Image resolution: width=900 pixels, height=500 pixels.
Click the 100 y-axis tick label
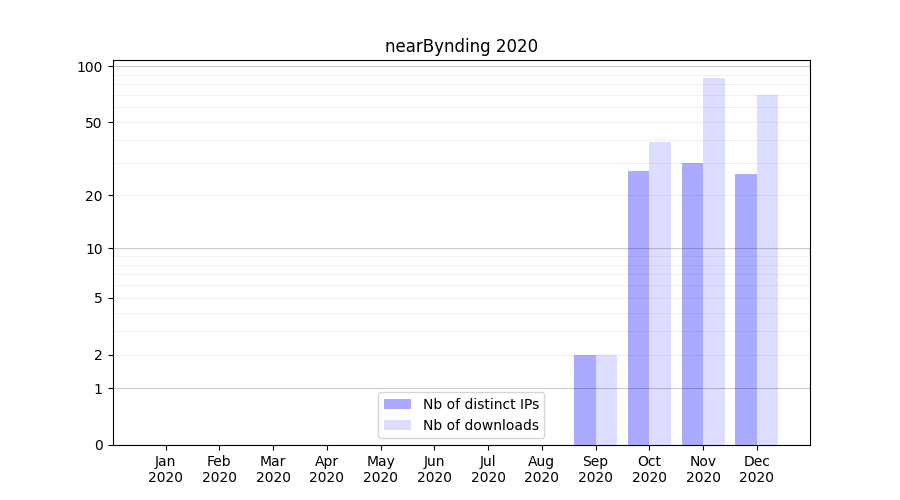point(91,67)
